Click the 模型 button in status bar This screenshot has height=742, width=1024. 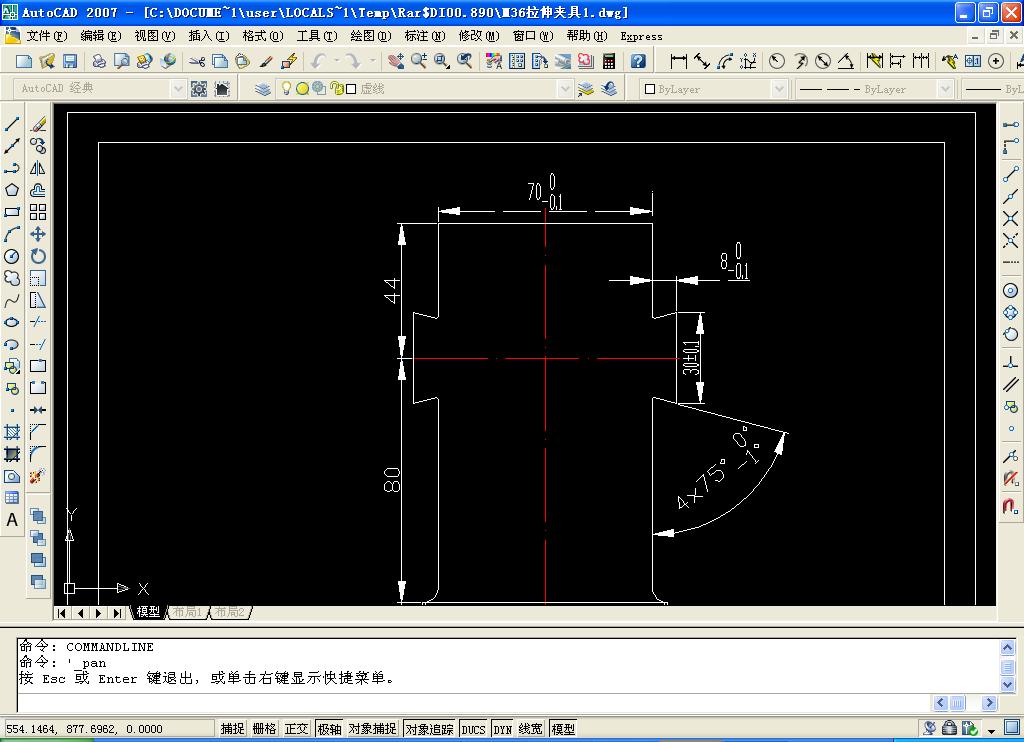[563, 729]
